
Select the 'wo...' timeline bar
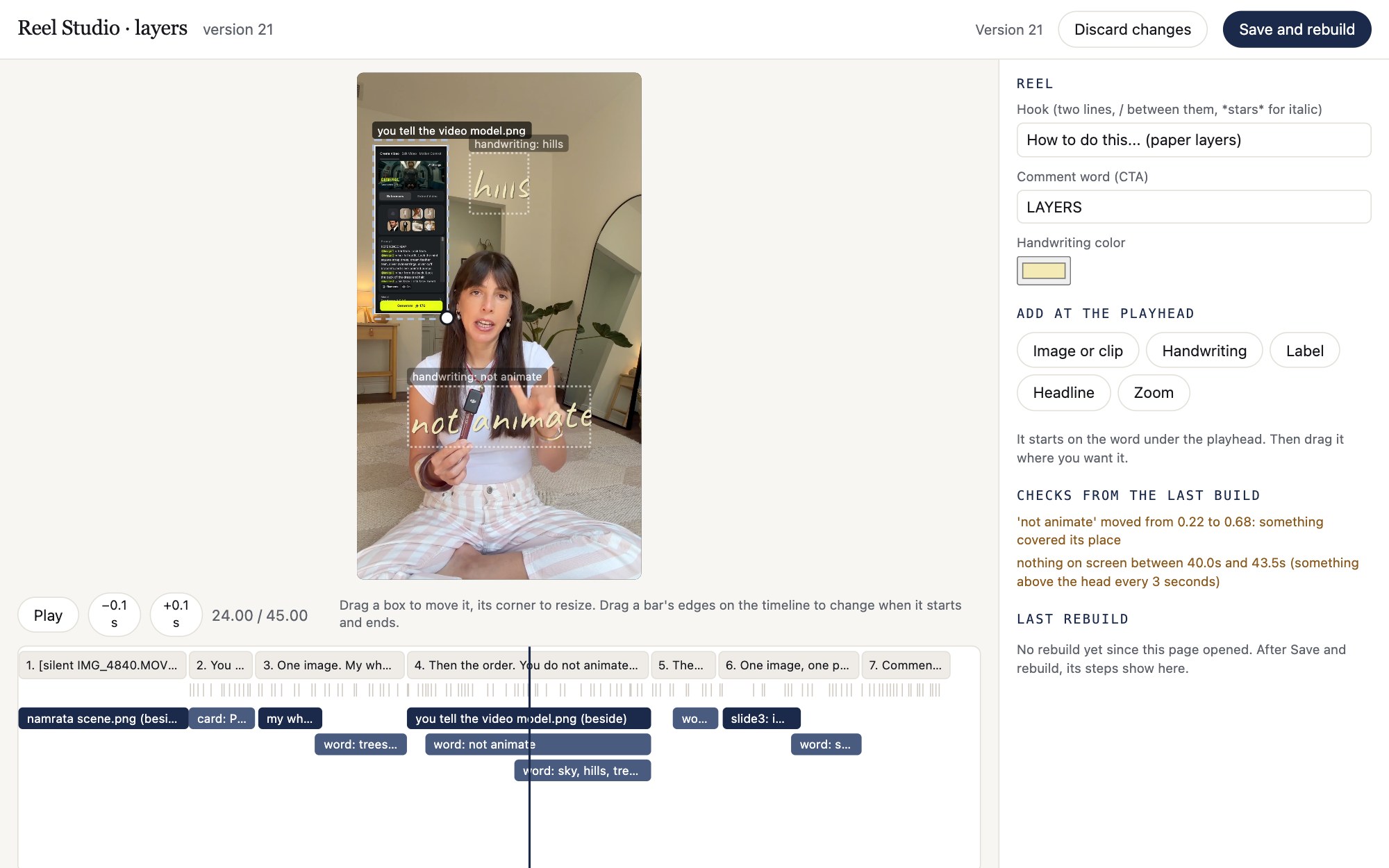tap(695, 719)
